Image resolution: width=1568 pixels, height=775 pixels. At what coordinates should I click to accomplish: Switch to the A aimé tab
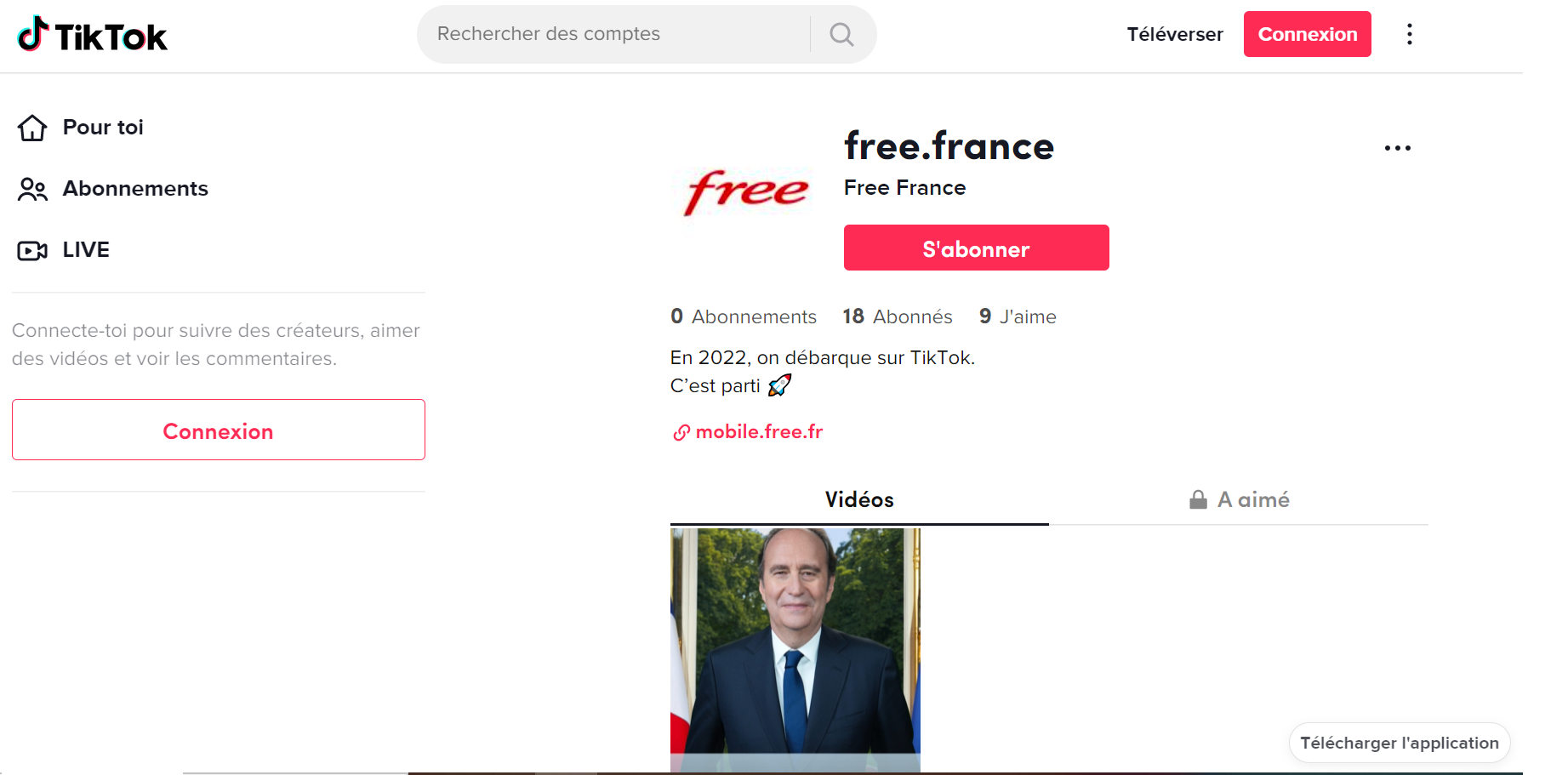[x=1239, y=499]
